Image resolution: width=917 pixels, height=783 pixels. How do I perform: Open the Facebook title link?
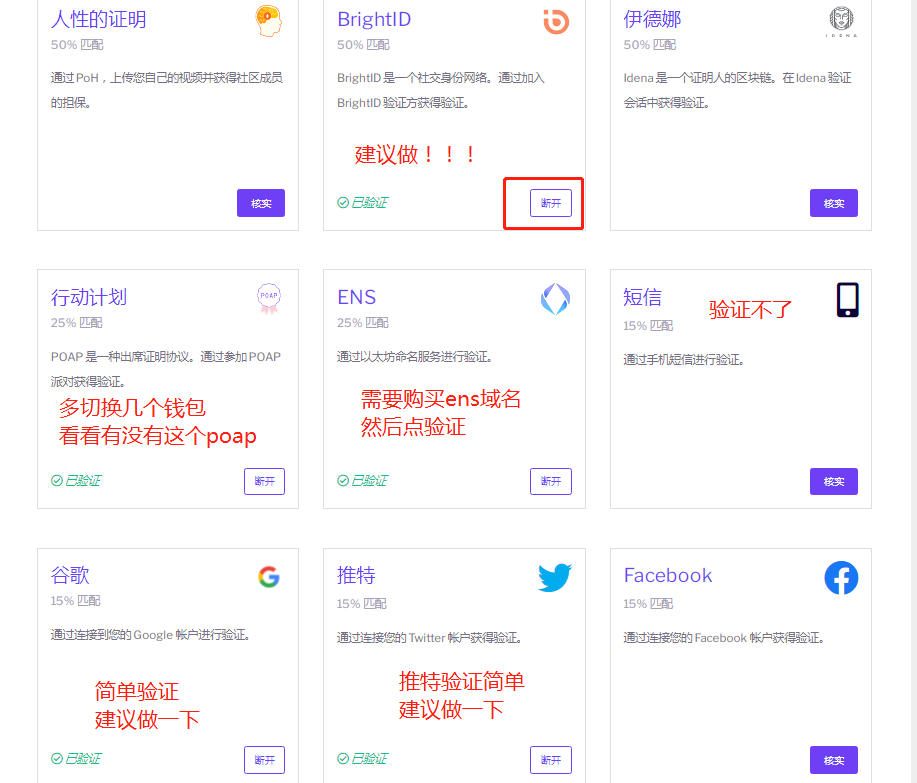(668, 575)
